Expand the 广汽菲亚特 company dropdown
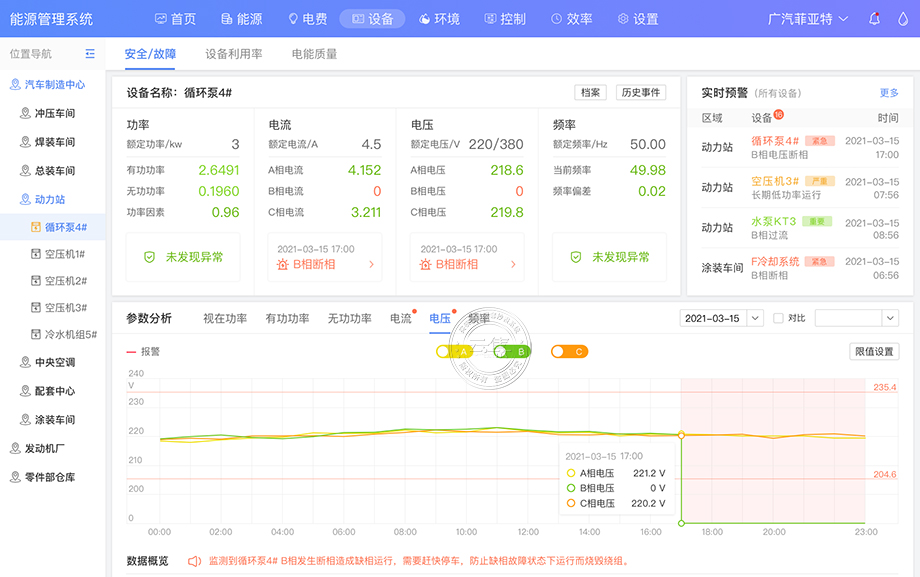The image size is (920, 577). (x=808, y=19)
